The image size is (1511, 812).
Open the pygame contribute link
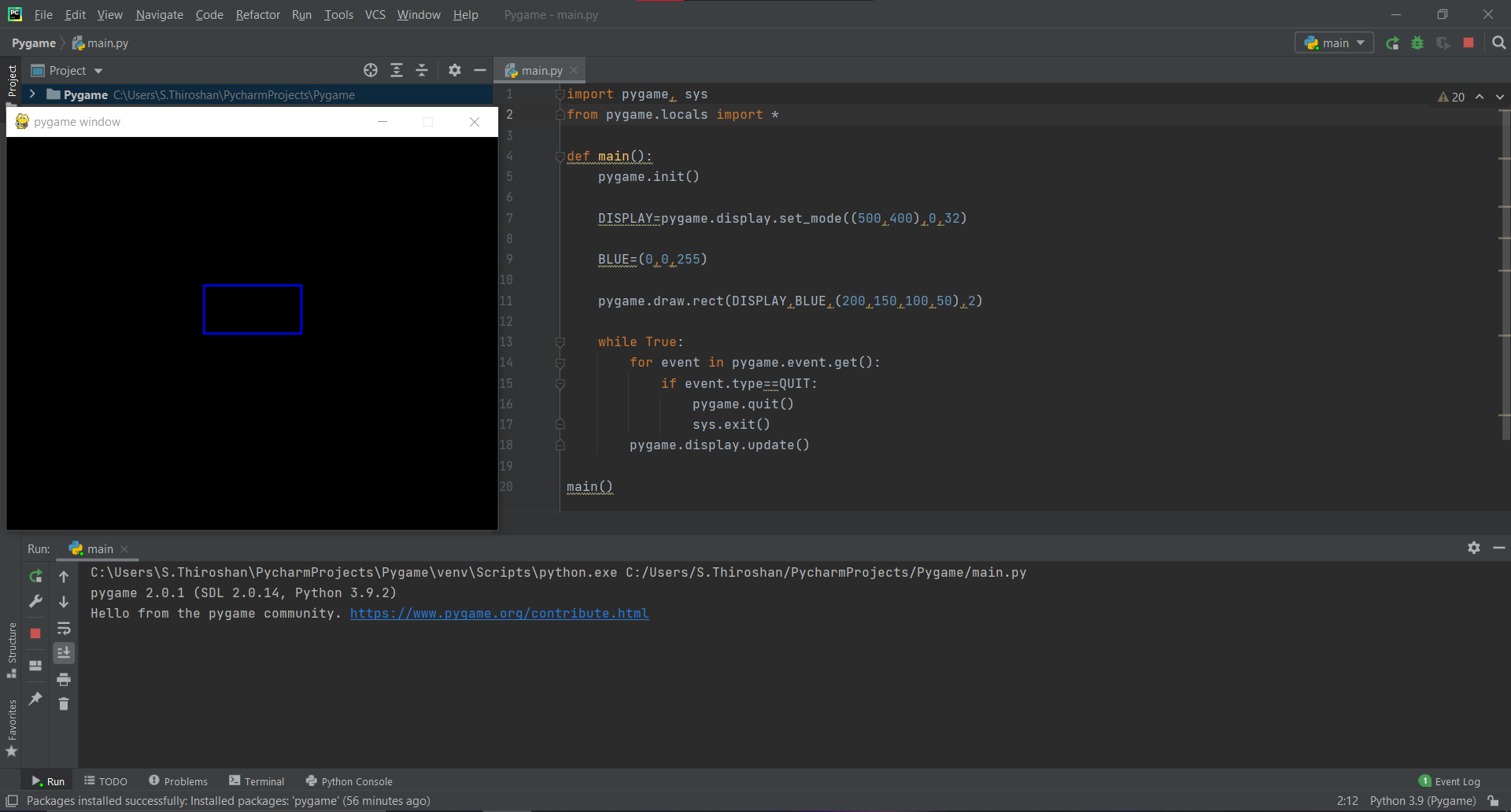[x=499, y=613]
